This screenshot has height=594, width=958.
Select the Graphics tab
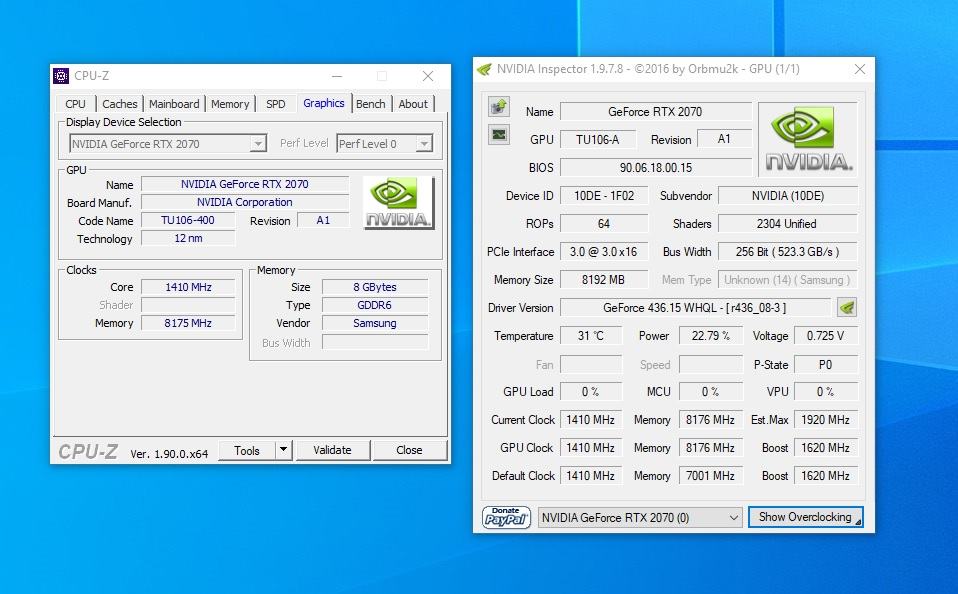point(324,103)
